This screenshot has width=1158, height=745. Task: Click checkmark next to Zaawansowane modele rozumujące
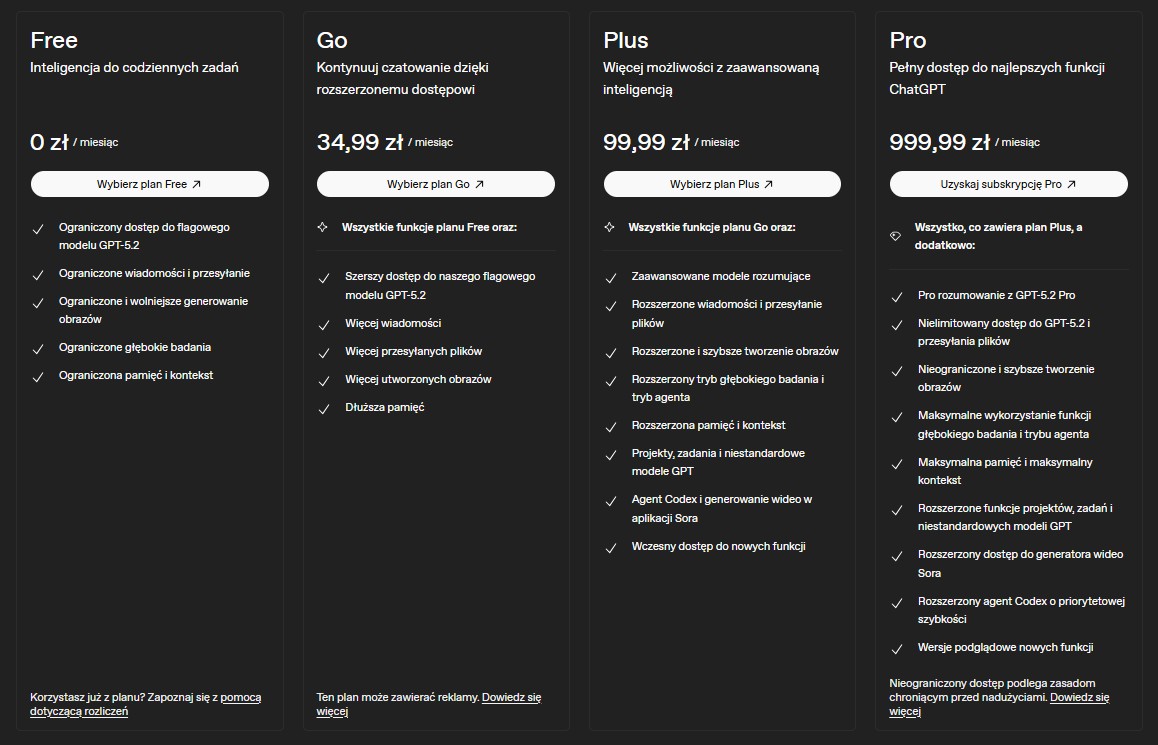coord(611,277)
